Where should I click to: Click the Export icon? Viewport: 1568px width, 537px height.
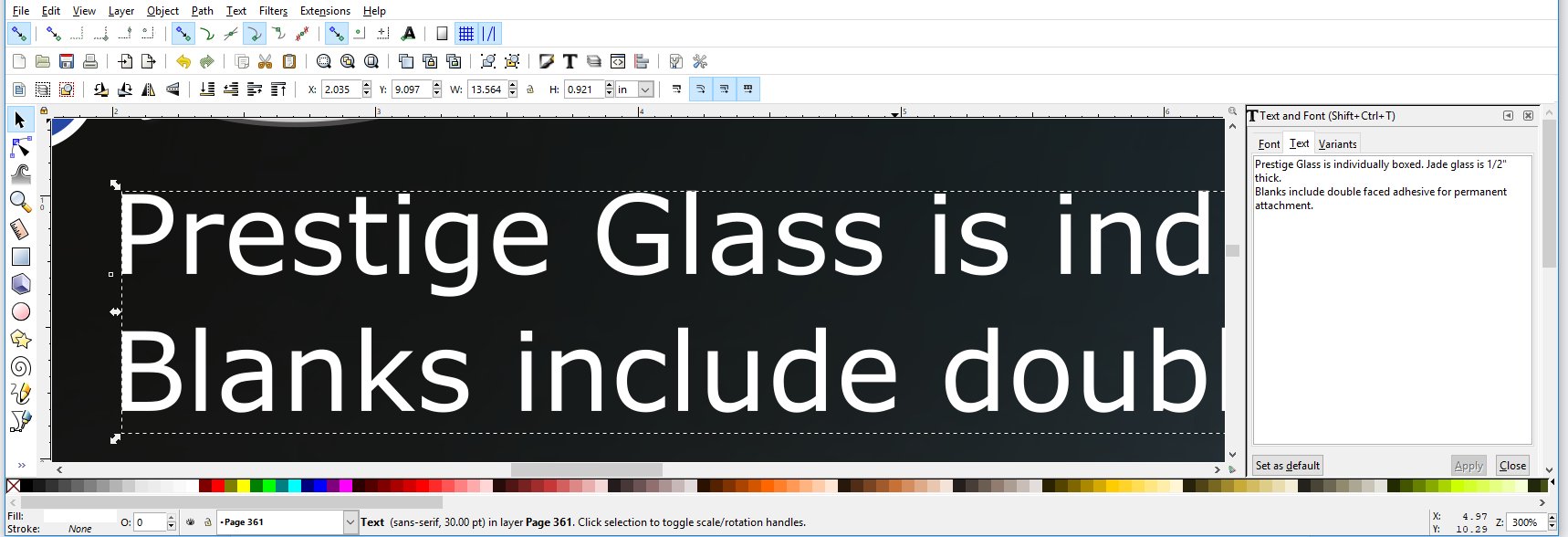(x=149, y=61)
